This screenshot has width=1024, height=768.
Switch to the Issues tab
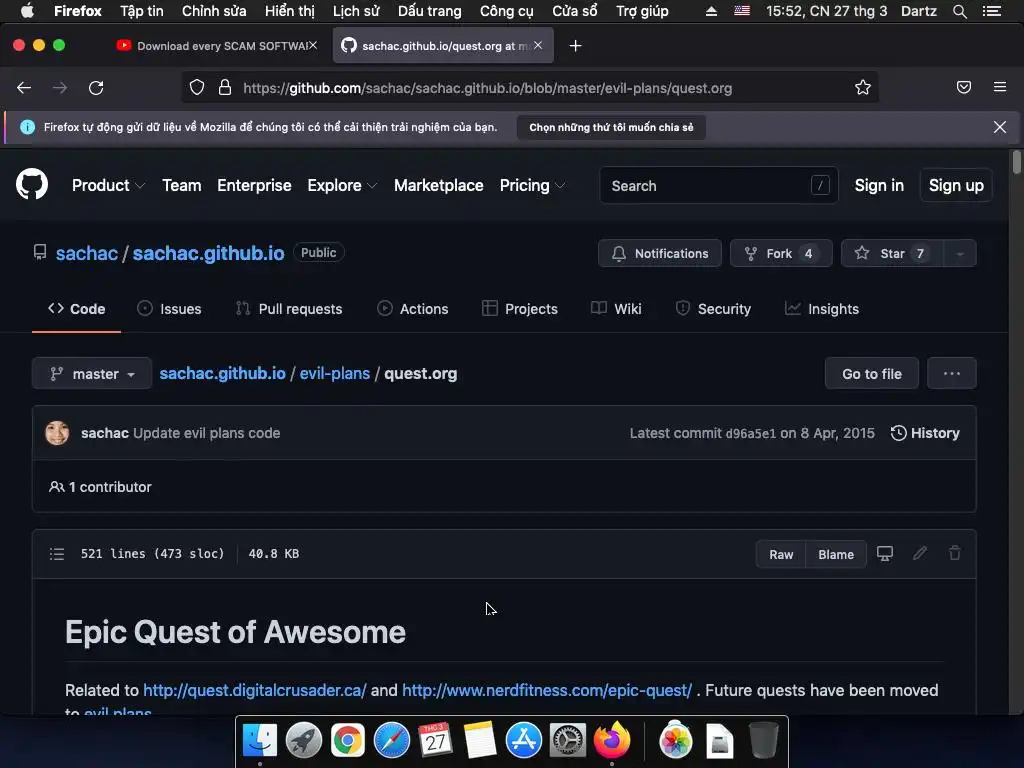169,309
